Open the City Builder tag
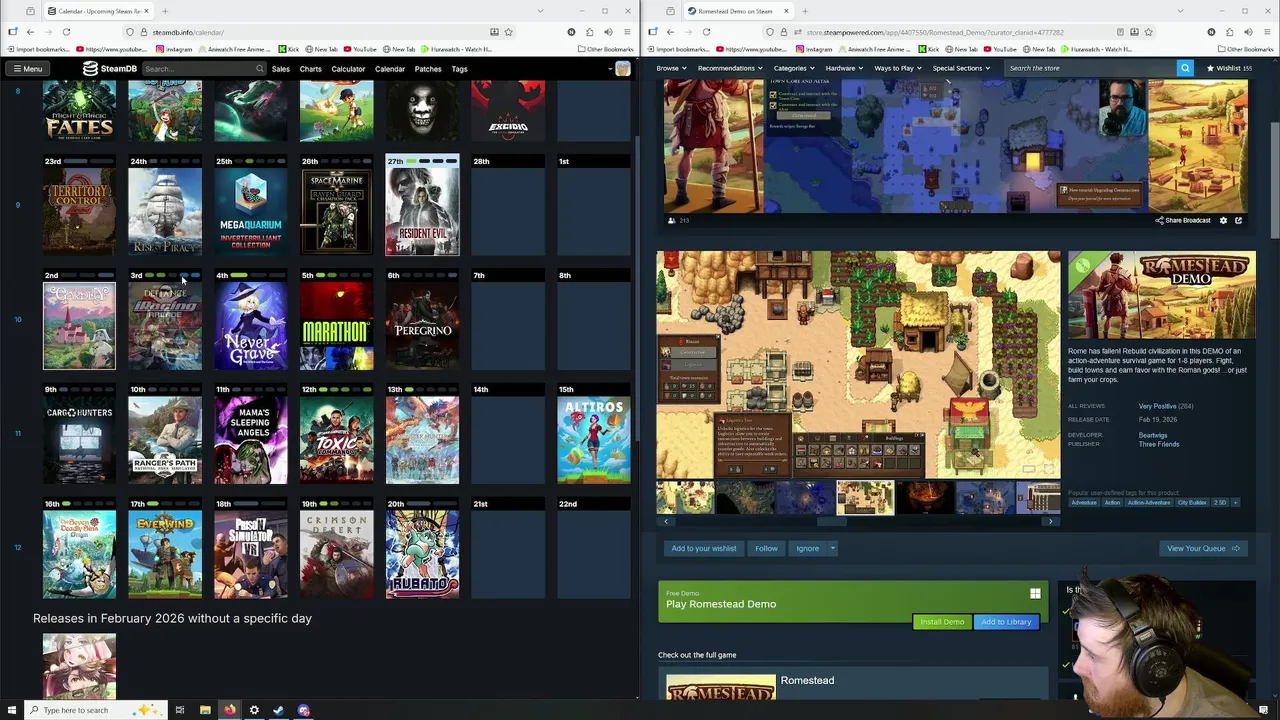This screenshot has height=720, width=1280. click(x=1192, y=503)
